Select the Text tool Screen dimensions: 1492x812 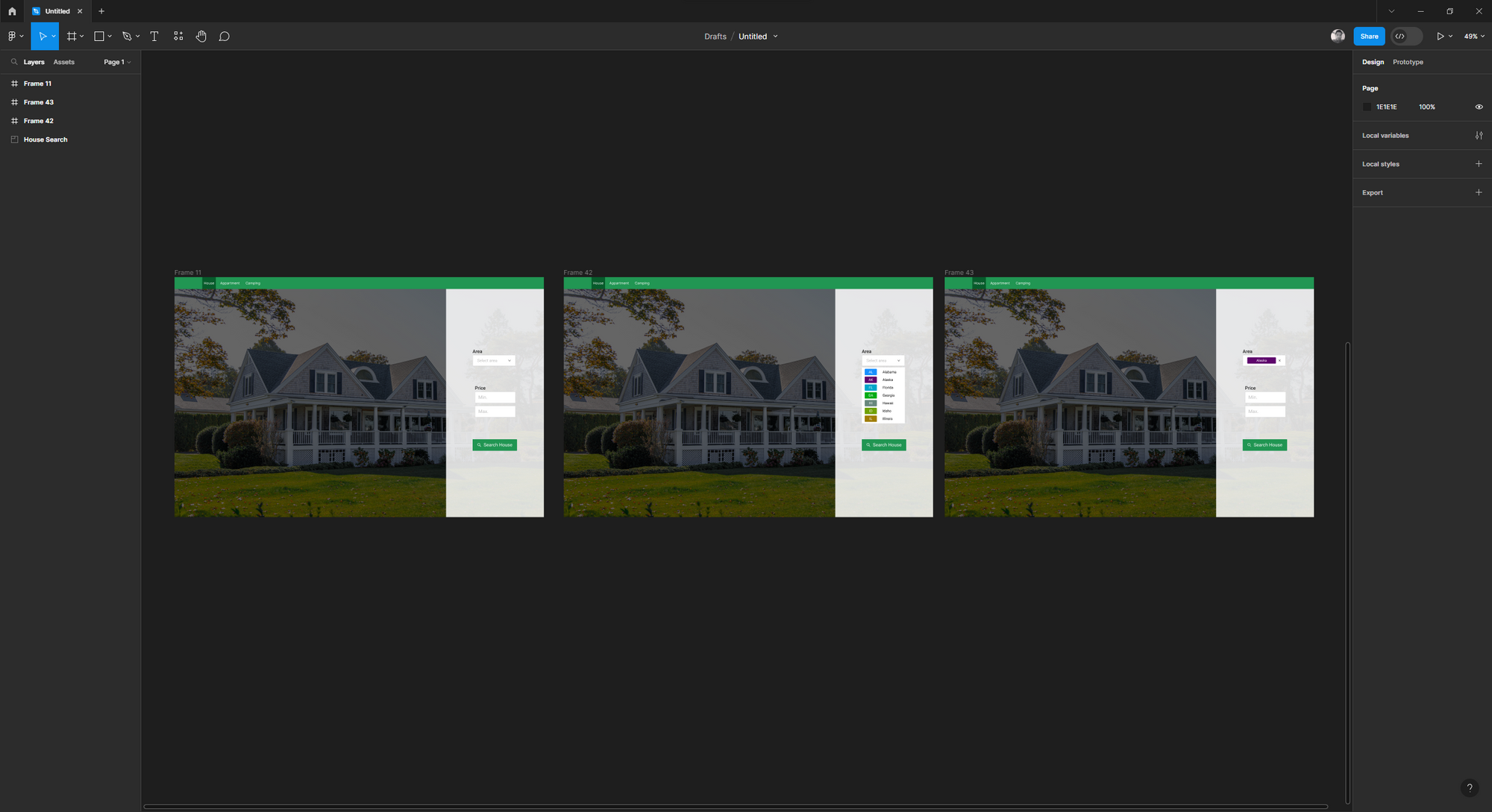(154, 36)
